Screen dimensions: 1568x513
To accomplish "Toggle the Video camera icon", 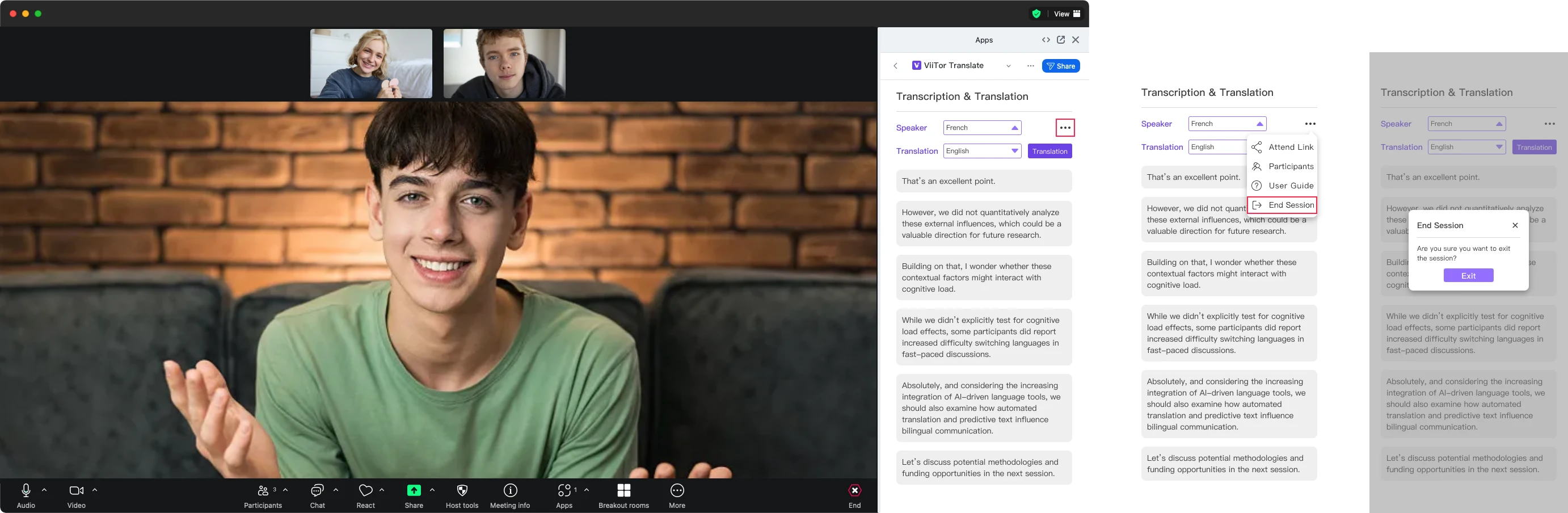I will [76, 490].
